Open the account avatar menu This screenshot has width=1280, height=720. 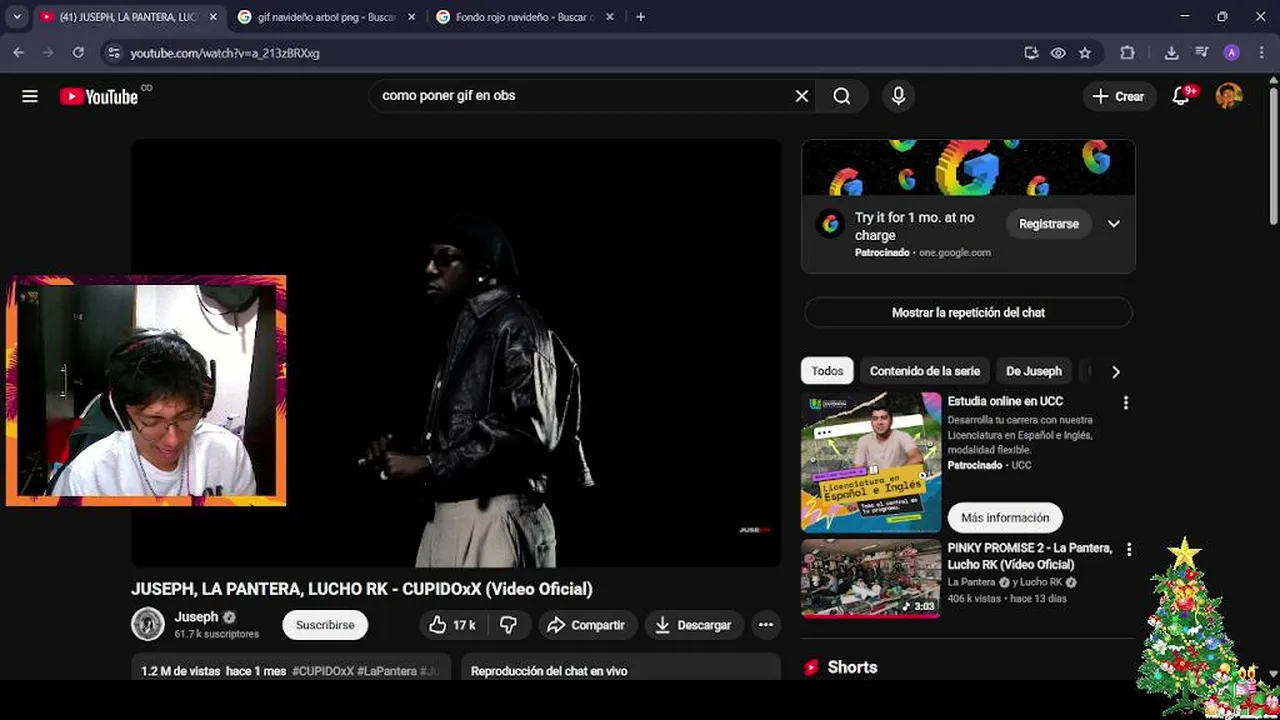pyautogui.click(x=1229, y=96)
